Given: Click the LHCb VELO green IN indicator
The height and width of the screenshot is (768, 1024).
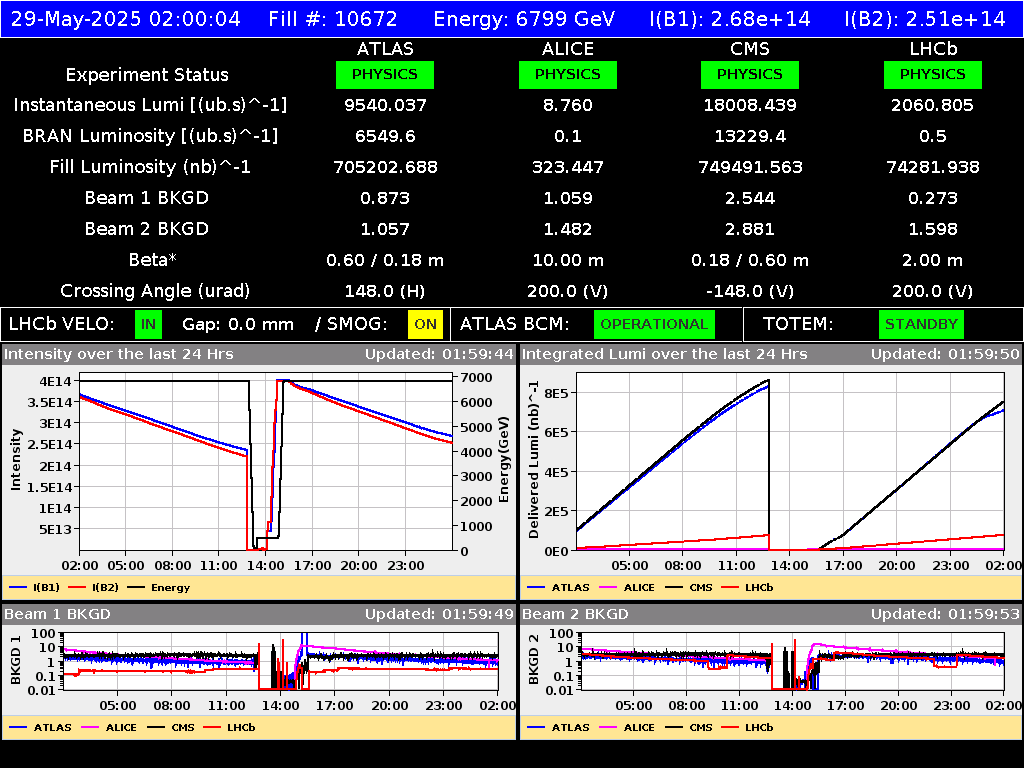Looking at the screenshot, I should click(x=148, y=325).
